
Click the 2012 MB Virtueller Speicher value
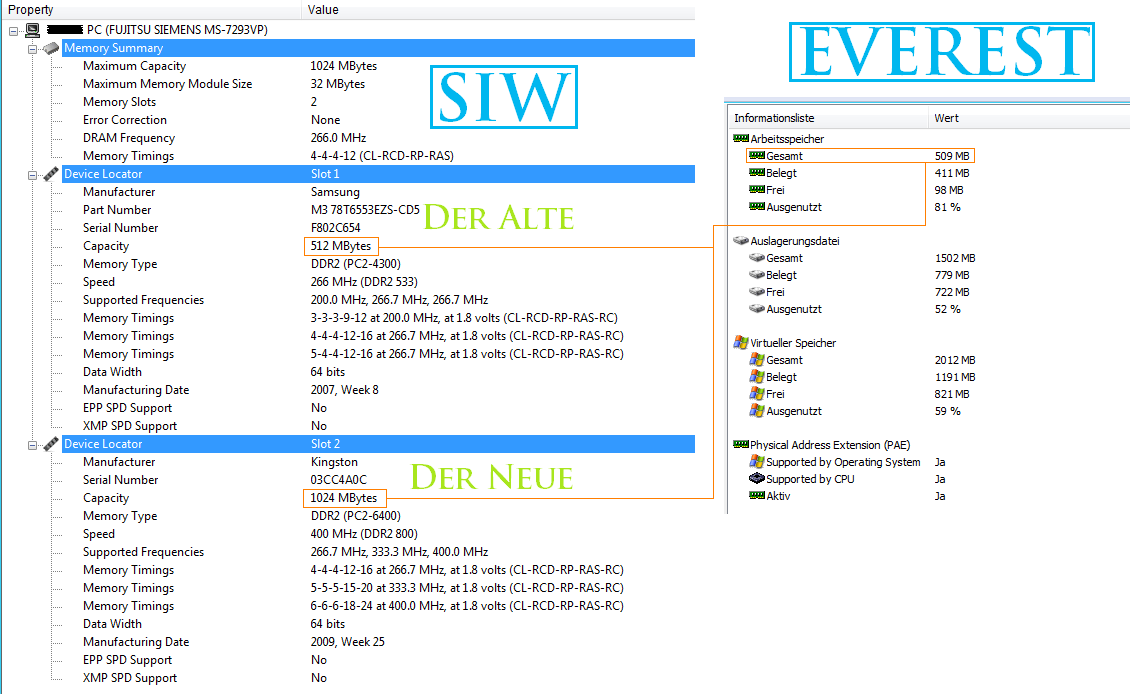(x=955, y=360)
